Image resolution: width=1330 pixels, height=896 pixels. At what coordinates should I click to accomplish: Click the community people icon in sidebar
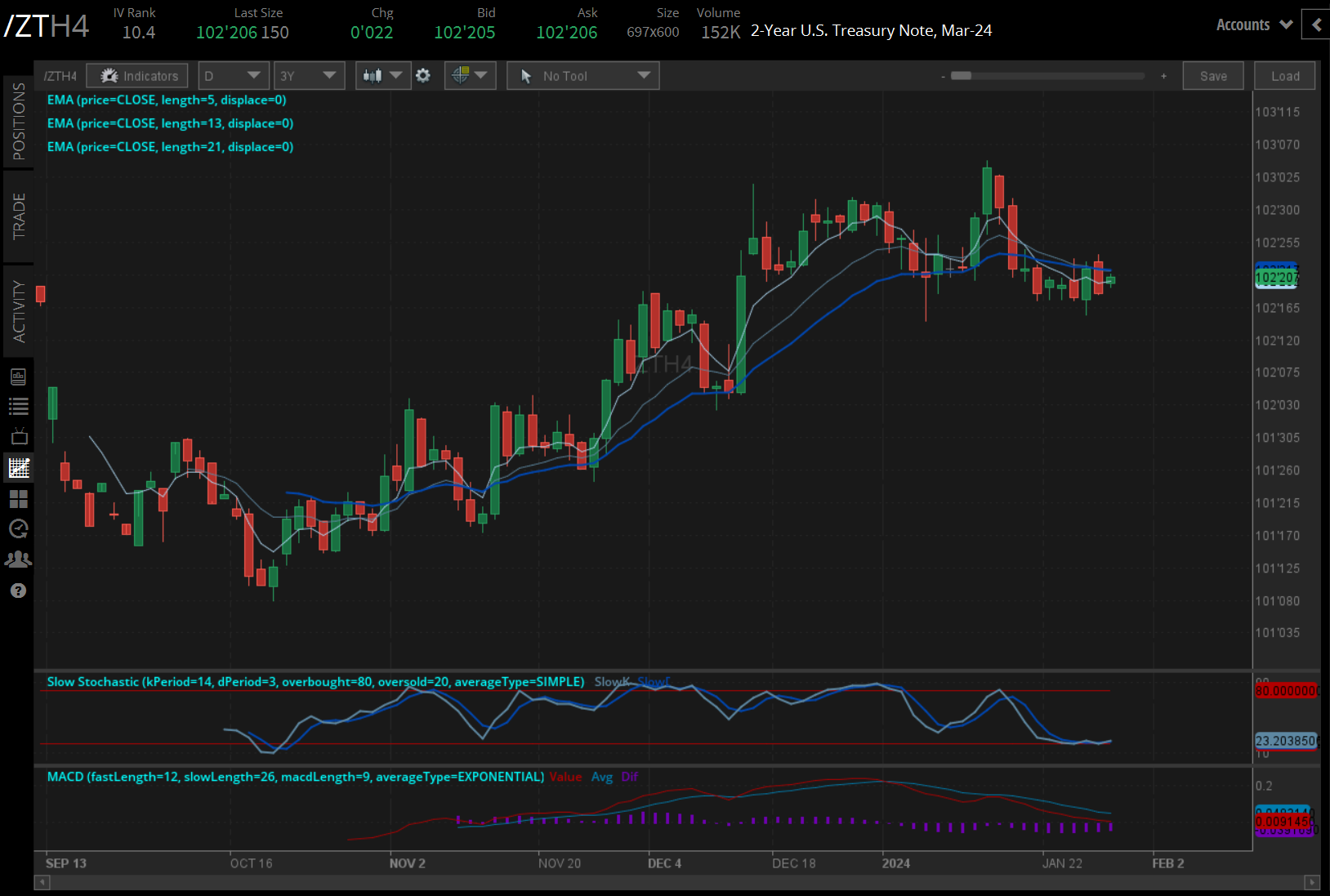[18, 559]
